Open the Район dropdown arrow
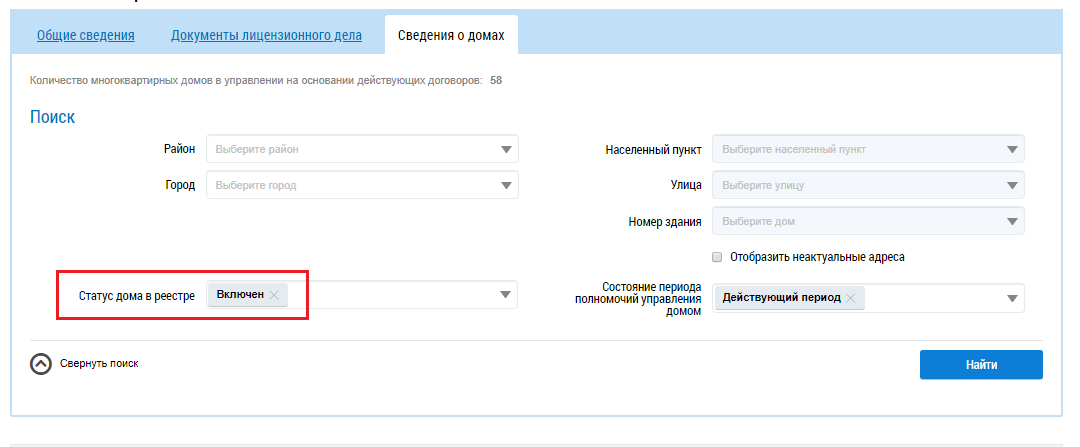 pyautogui.click(x=506, y=149)
